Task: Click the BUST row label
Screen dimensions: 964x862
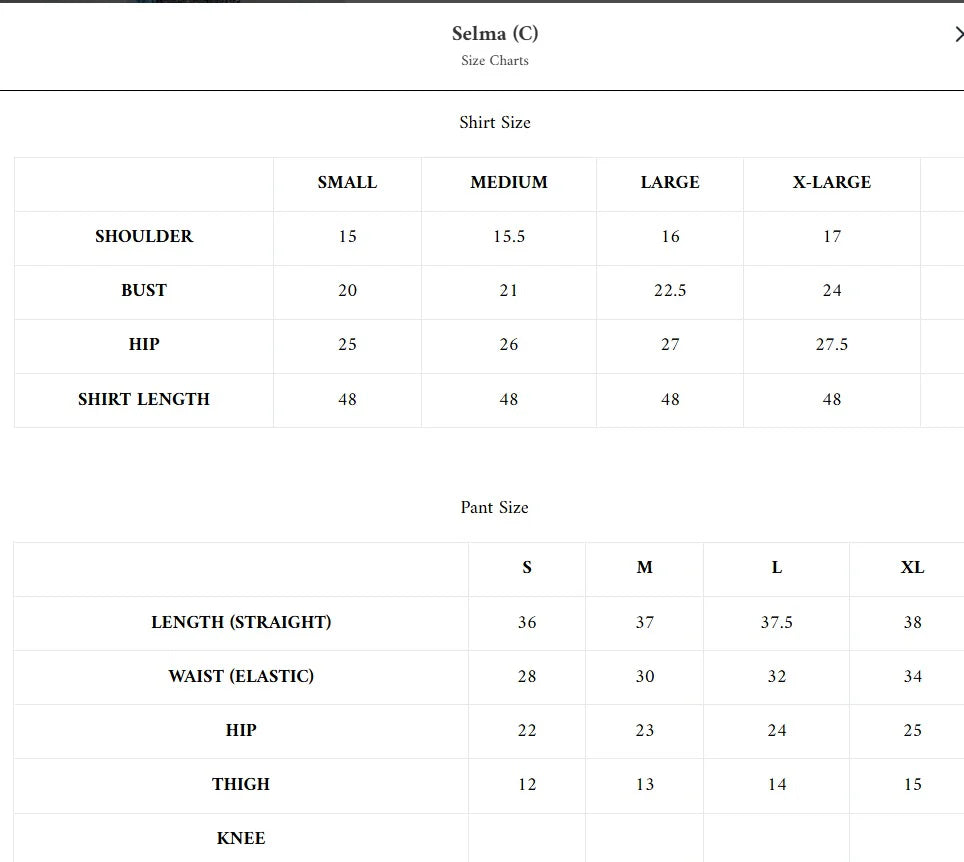Action: pos(144,290)
